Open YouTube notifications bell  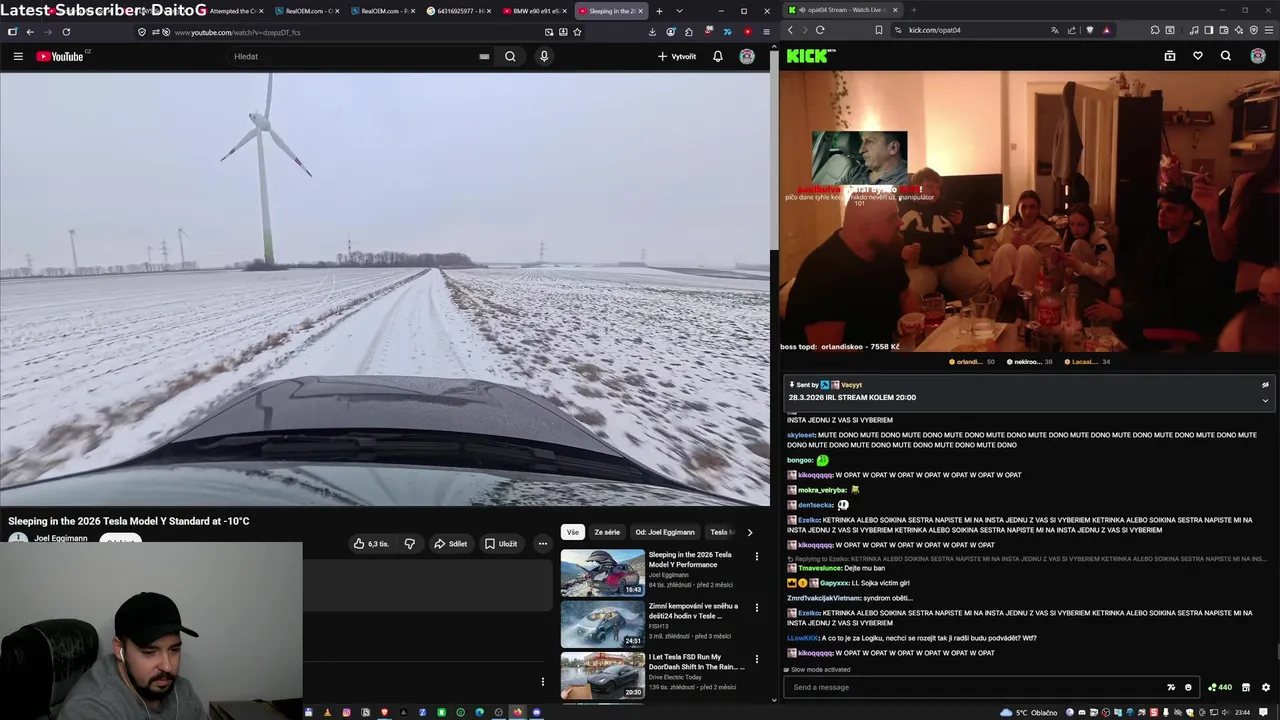pos(717,56)
